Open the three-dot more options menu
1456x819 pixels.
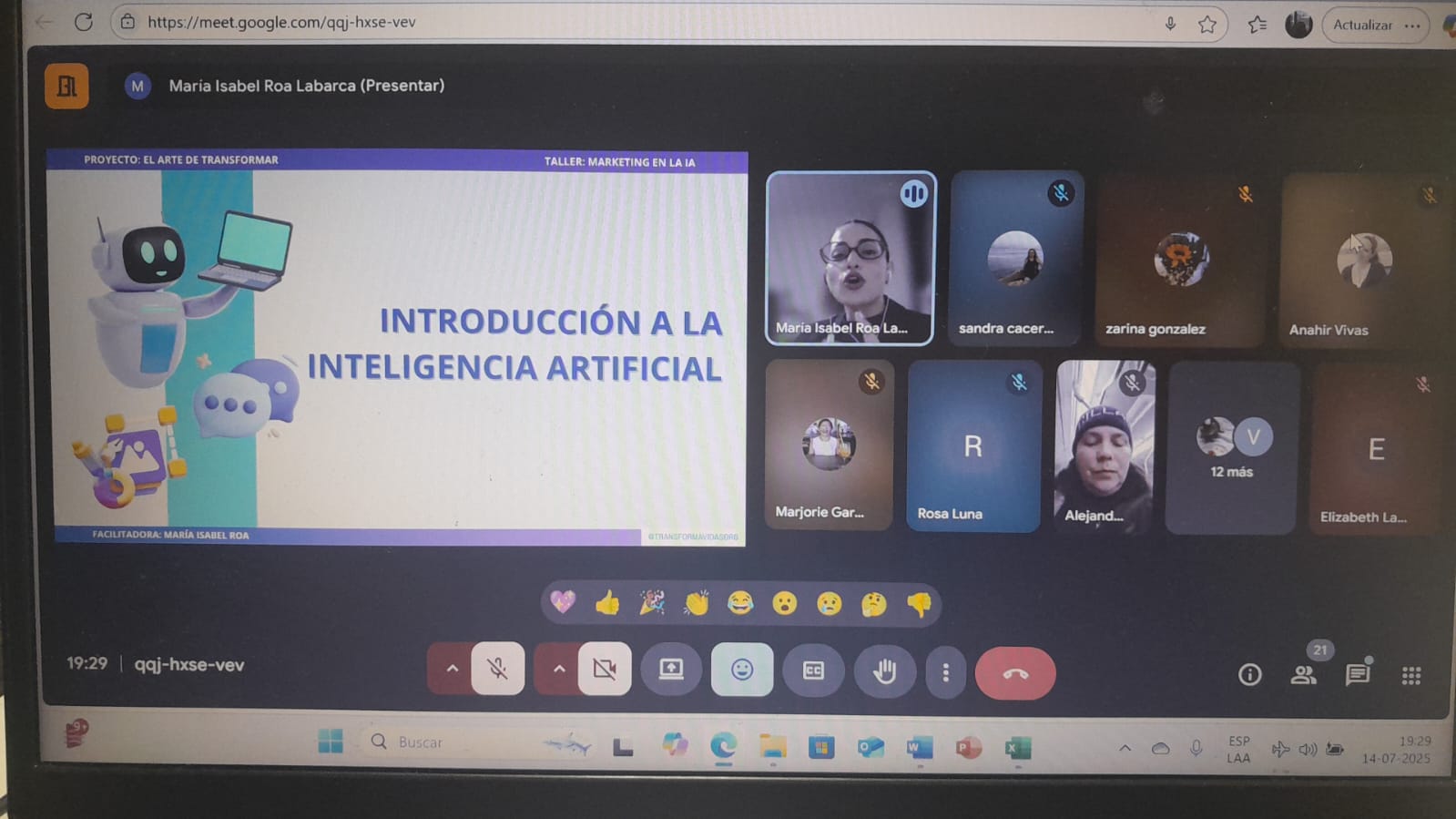tap(946, 672)
